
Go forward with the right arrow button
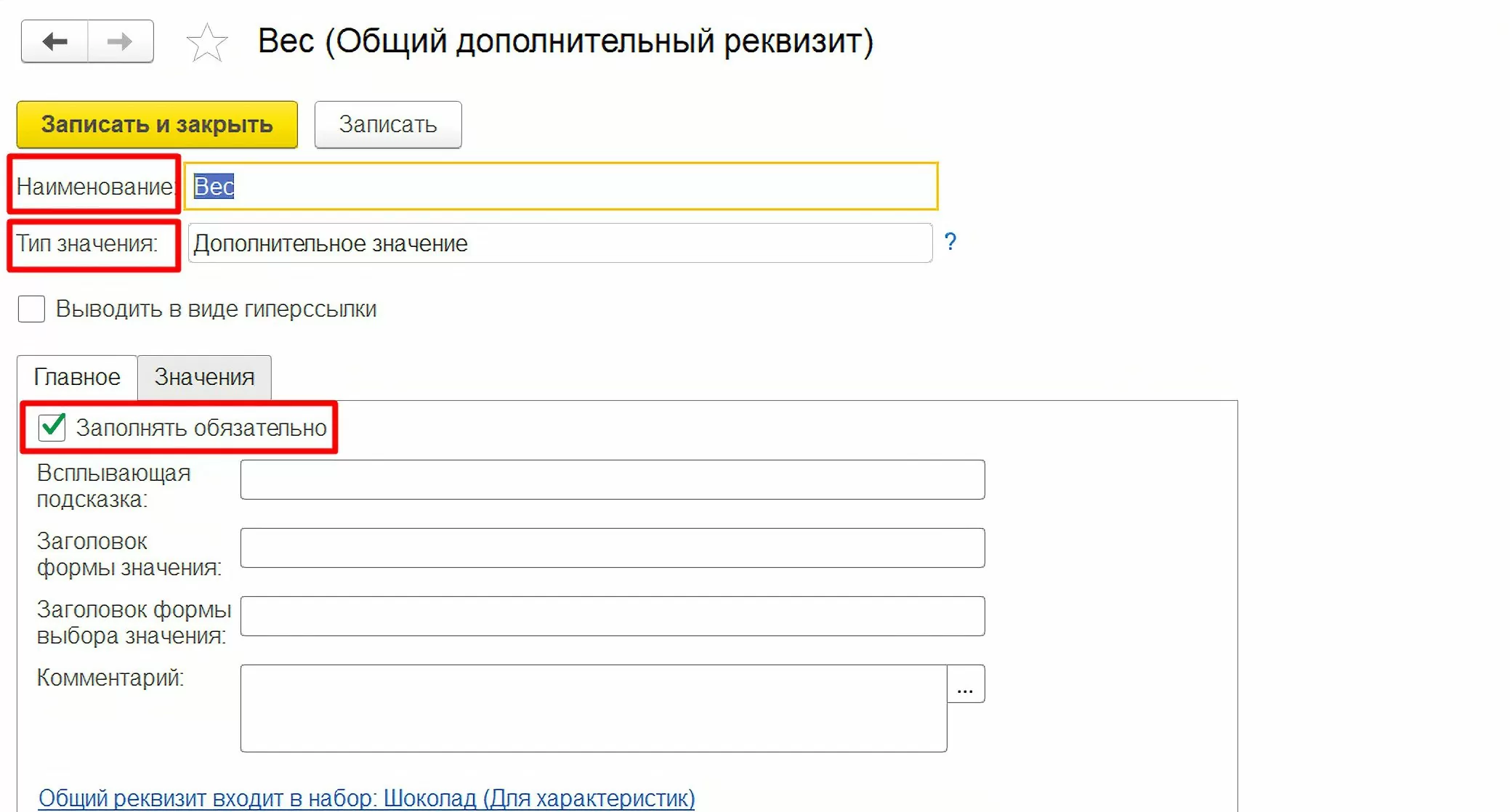coord(121,41)
